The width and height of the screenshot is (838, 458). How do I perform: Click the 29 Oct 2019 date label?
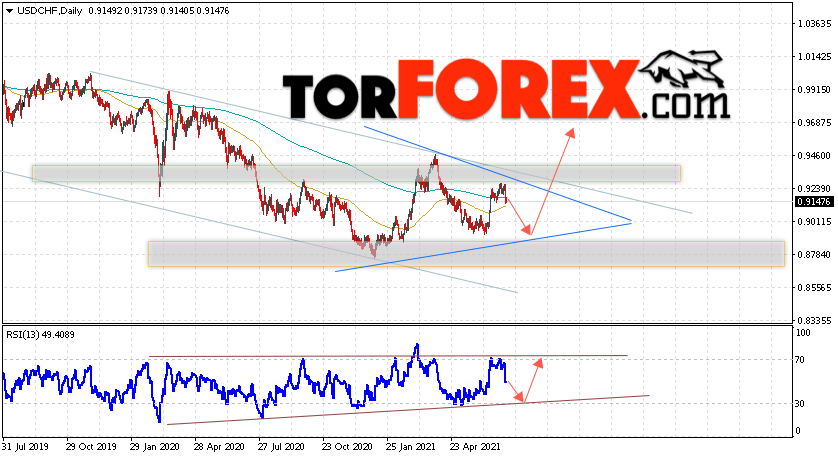coord(91,446)
